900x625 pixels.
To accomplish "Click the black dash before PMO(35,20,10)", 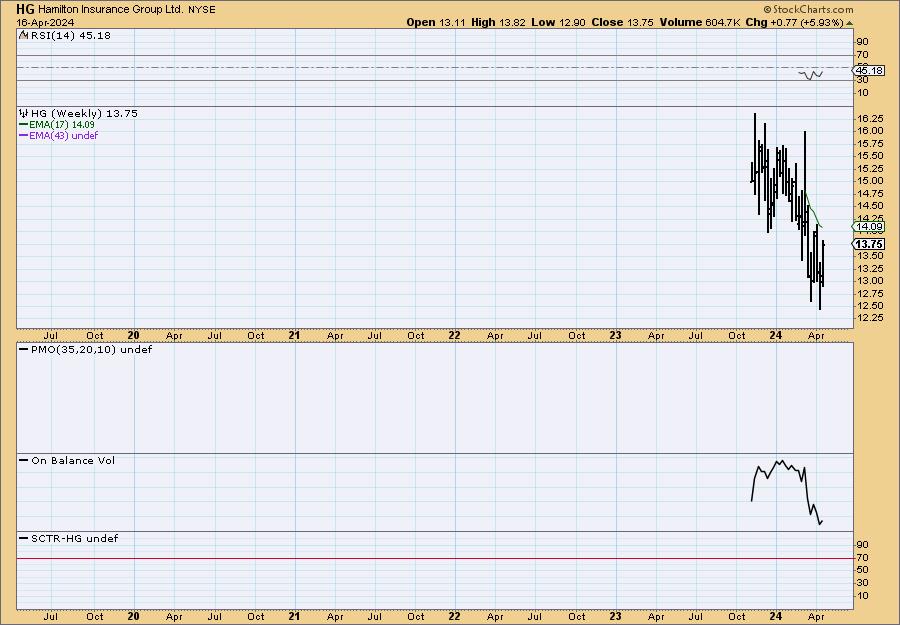I will pos(24,349).
